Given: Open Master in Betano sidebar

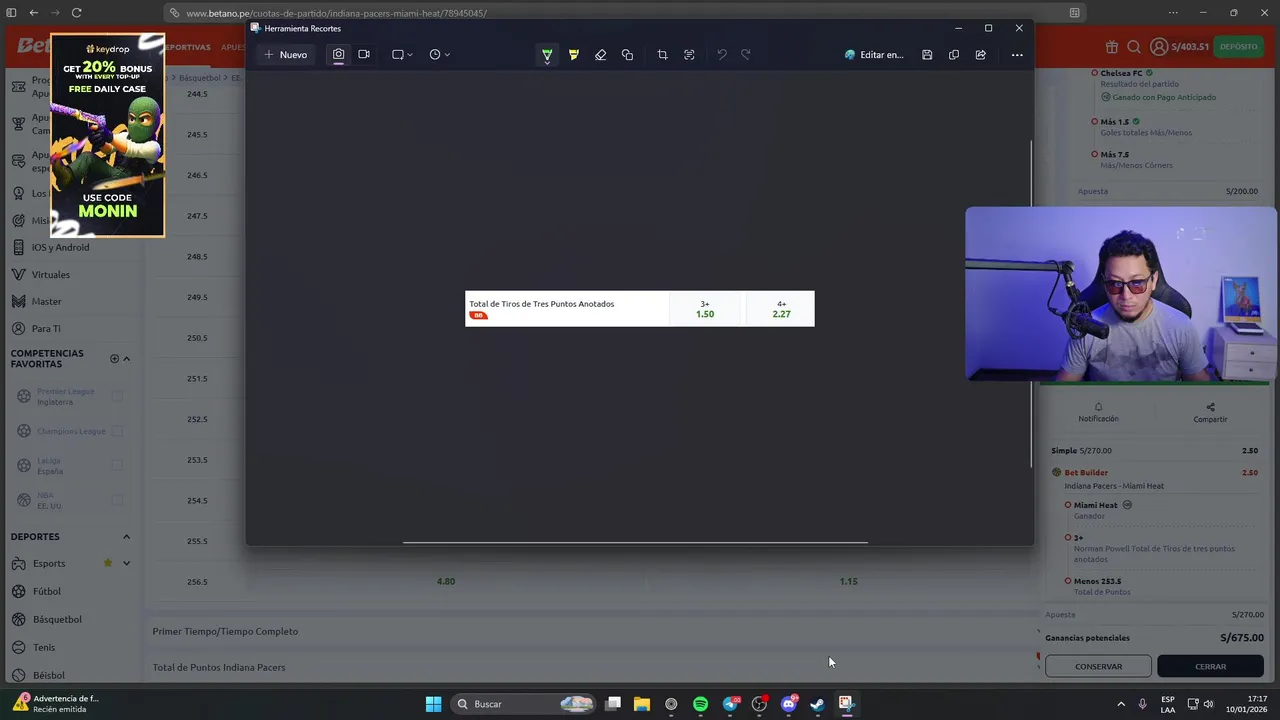Looking at the screenshot, I should 46,301.
